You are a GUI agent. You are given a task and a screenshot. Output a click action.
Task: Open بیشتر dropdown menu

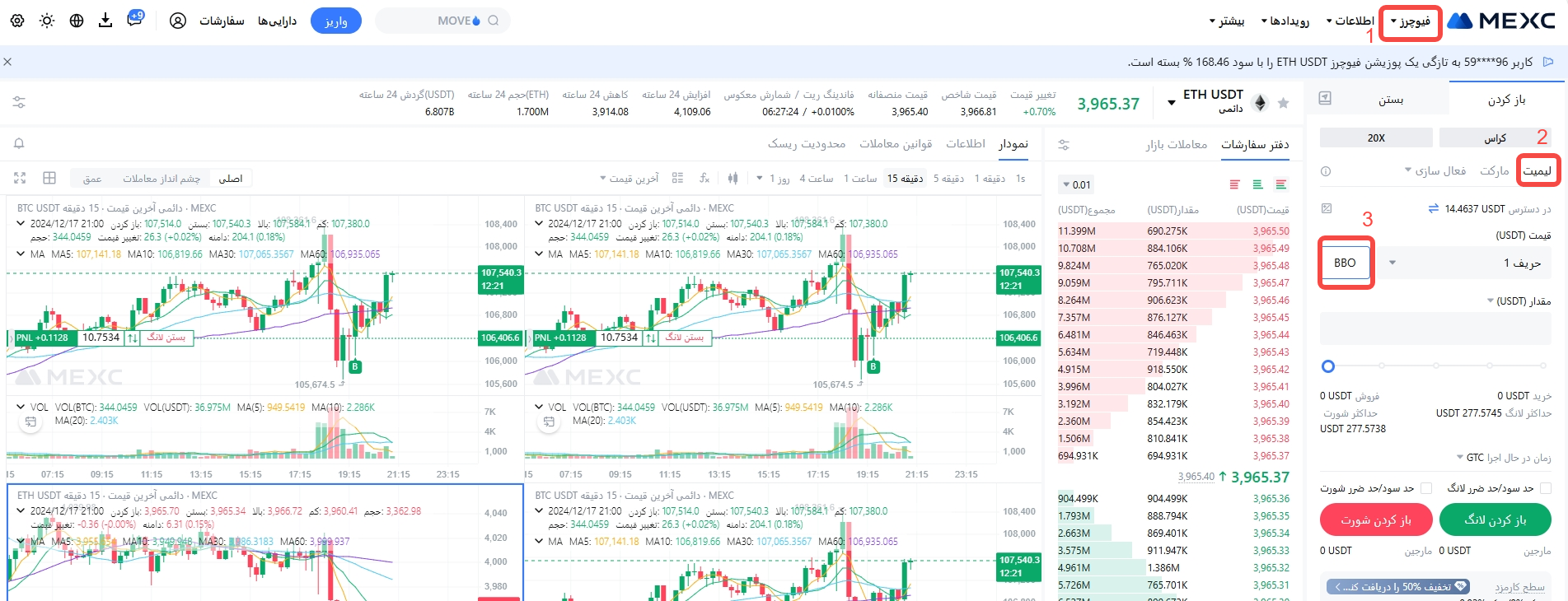(1227, 21)
